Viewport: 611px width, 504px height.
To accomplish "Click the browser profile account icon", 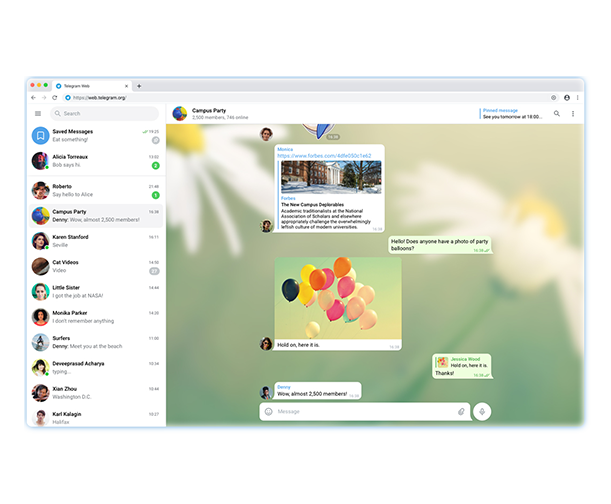I will pyautogui.click(x=567, y=98).
